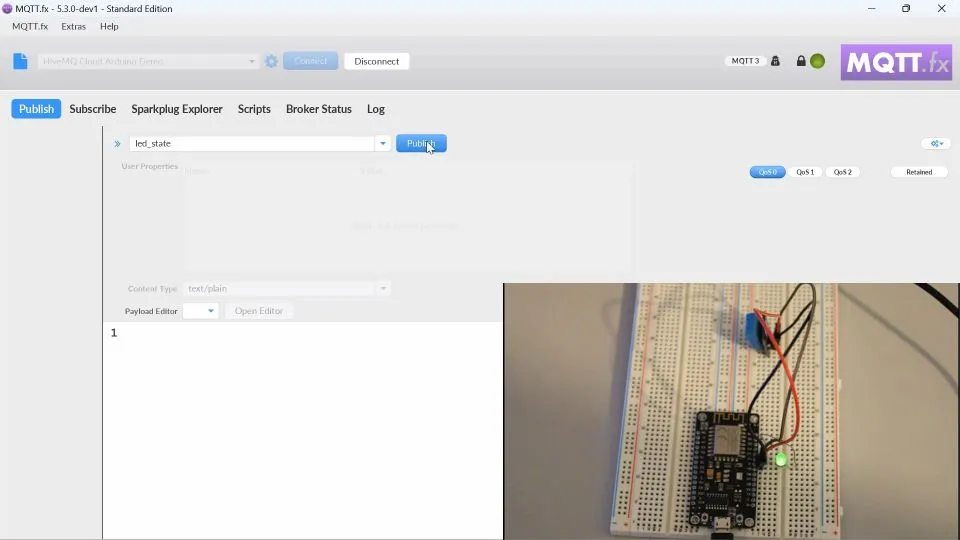Click in the payload text area
The width and height of the screenshot is (960, 540).
point(303,430)
